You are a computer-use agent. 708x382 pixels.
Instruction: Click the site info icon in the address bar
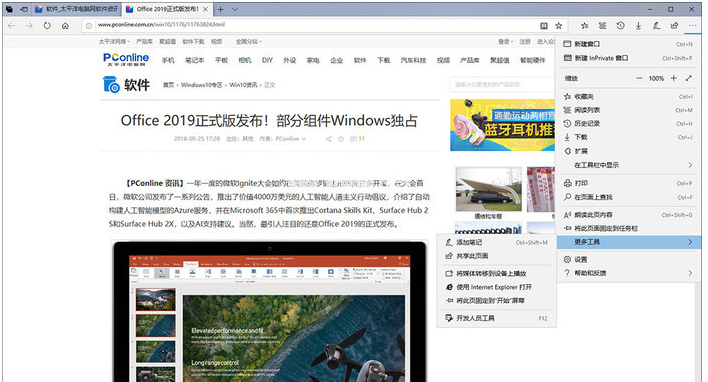[x=89, y=26]
